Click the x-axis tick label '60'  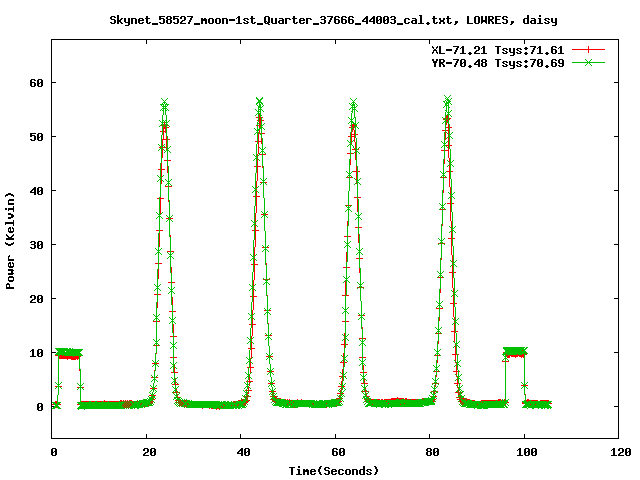tap(338, 452)
